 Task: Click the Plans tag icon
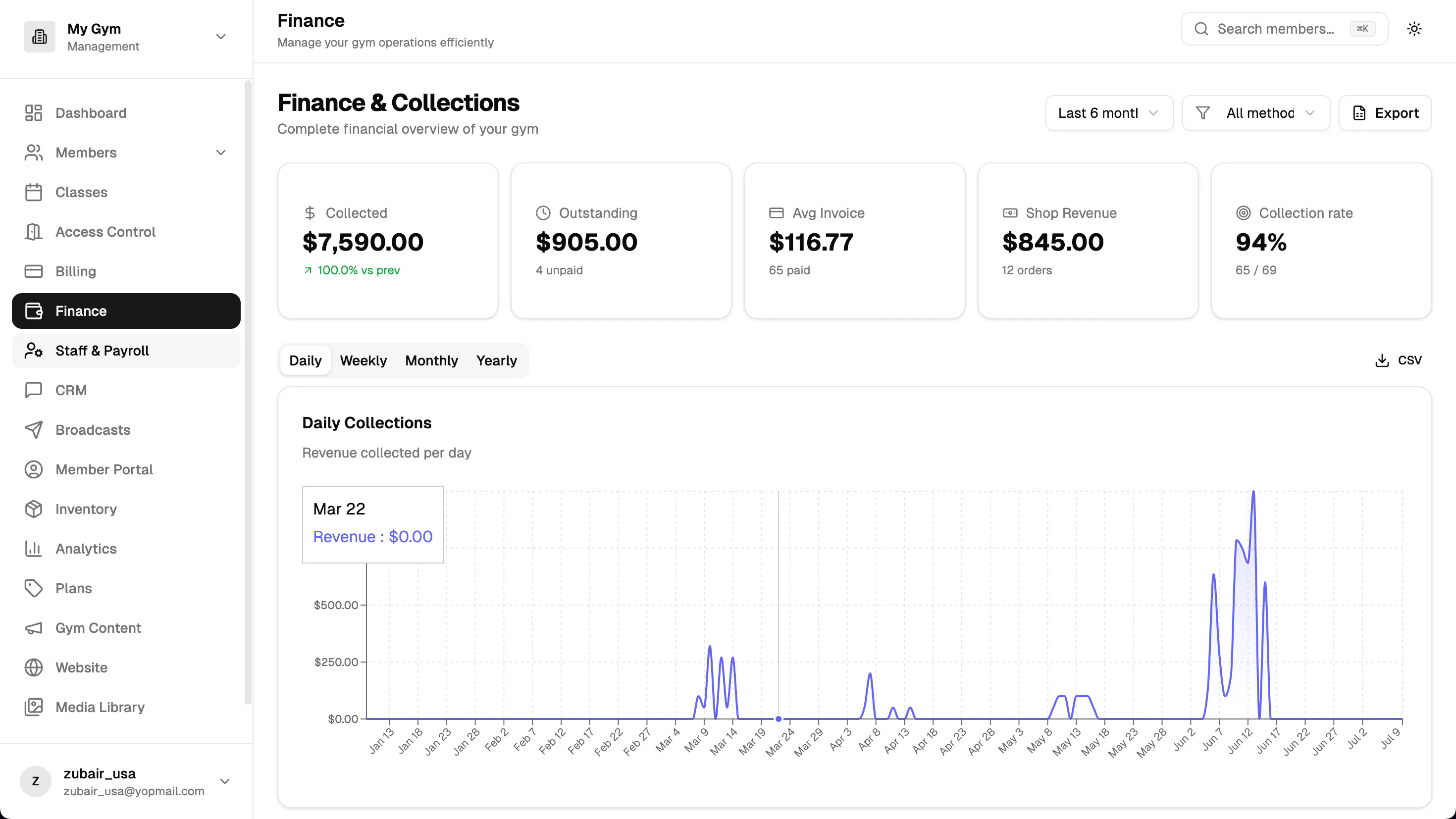(x=33, y=588)
